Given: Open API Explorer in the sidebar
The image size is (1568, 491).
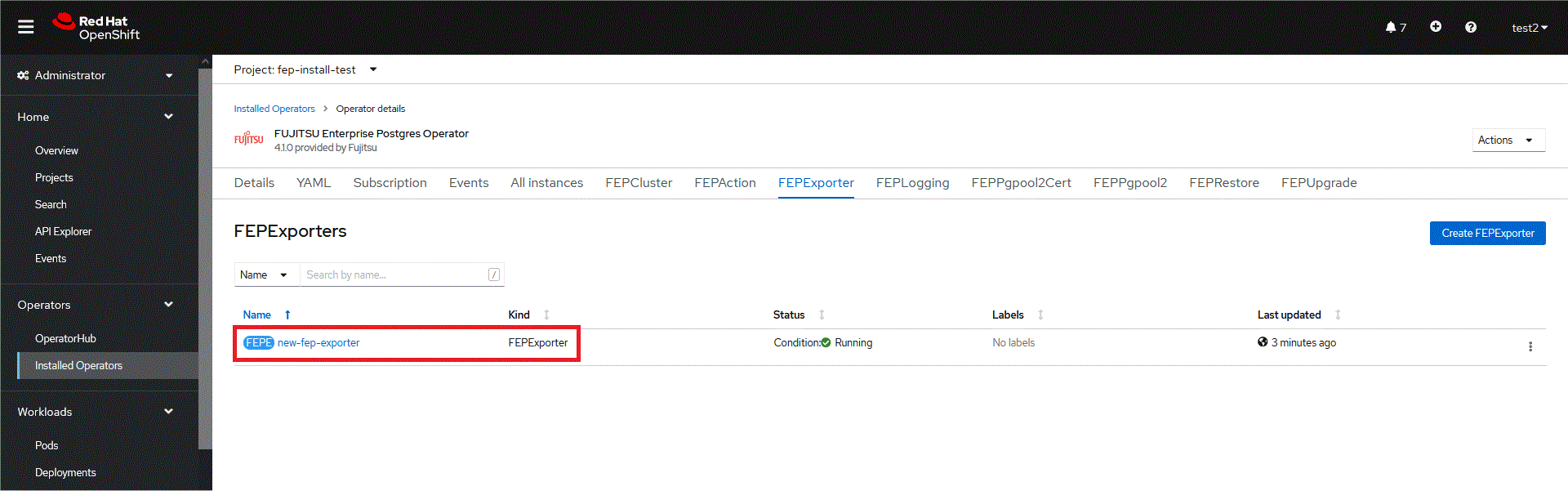Looking at the screenshot, I should point(63,231).
